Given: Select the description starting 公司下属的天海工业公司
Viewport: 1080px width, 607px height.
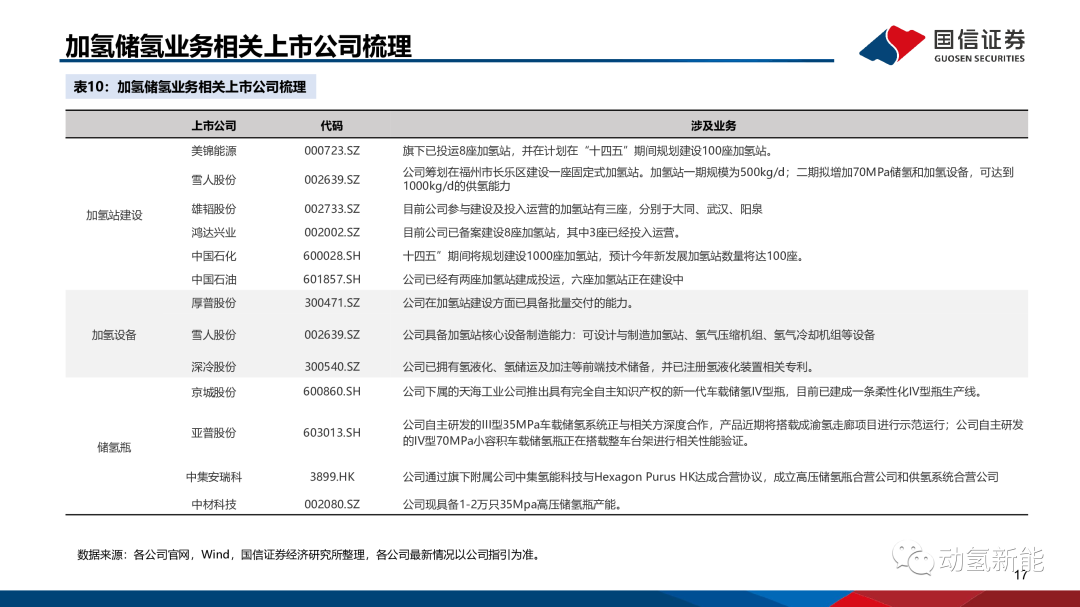Looking at the screenshot, I should click(x=694, y=392).
